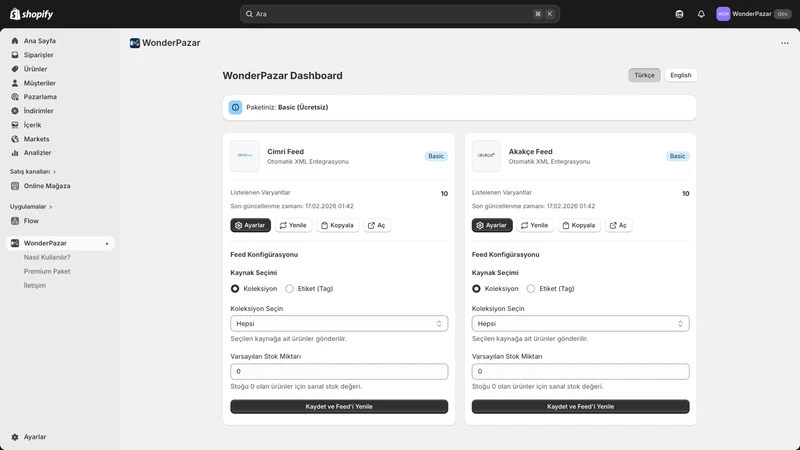Expand the Uygulamalar section
Screen dimensions: 800x450
point(31,207)
